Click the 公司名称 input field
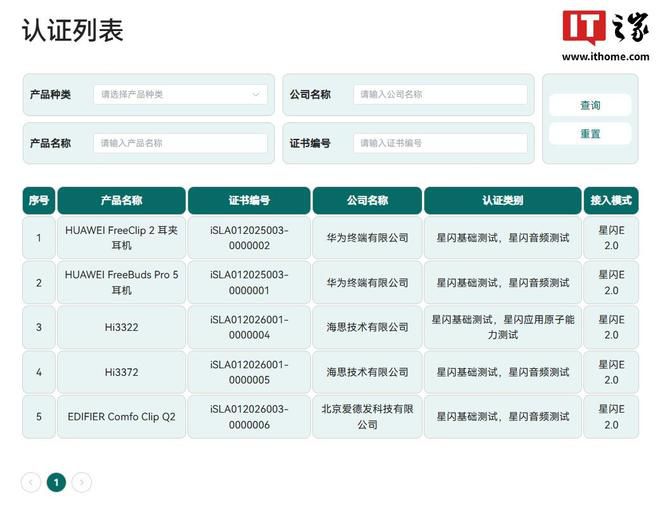Viewport: 660px width, 509px height. (440, 94)
